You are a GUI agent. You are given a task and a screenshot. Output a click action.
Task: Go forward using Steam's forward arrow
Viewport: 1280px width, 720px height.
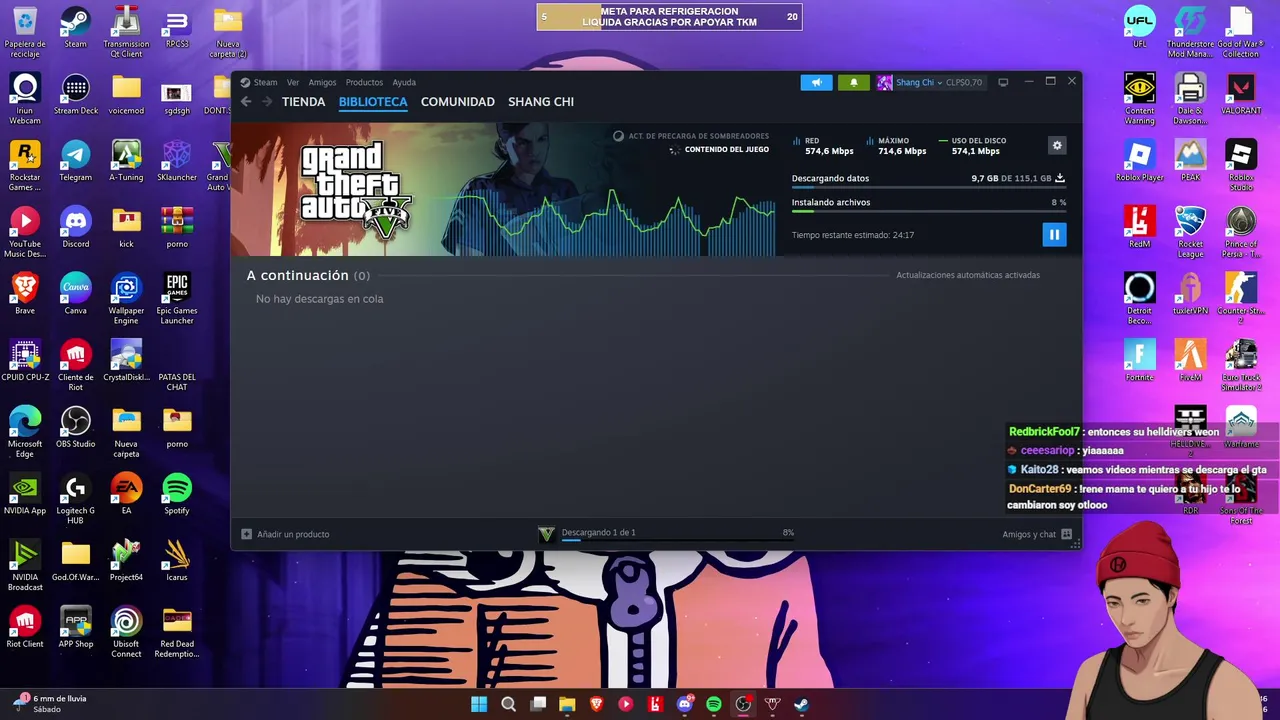pyautogui.click(x=267, y=102)
